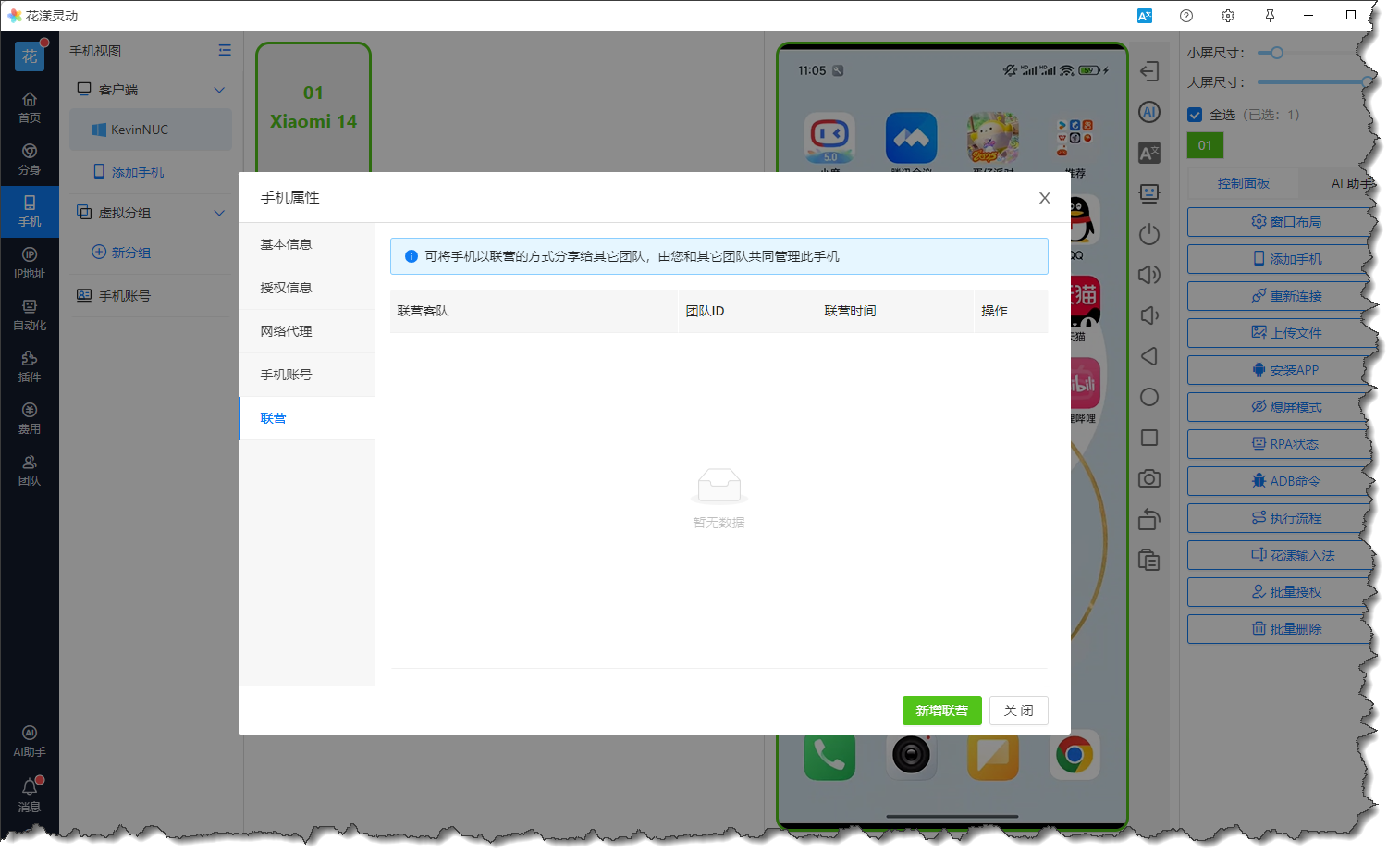Select the 手机账号 tab in dialog
Screen dimensions: 1400x865
click(x=307, y=375)
